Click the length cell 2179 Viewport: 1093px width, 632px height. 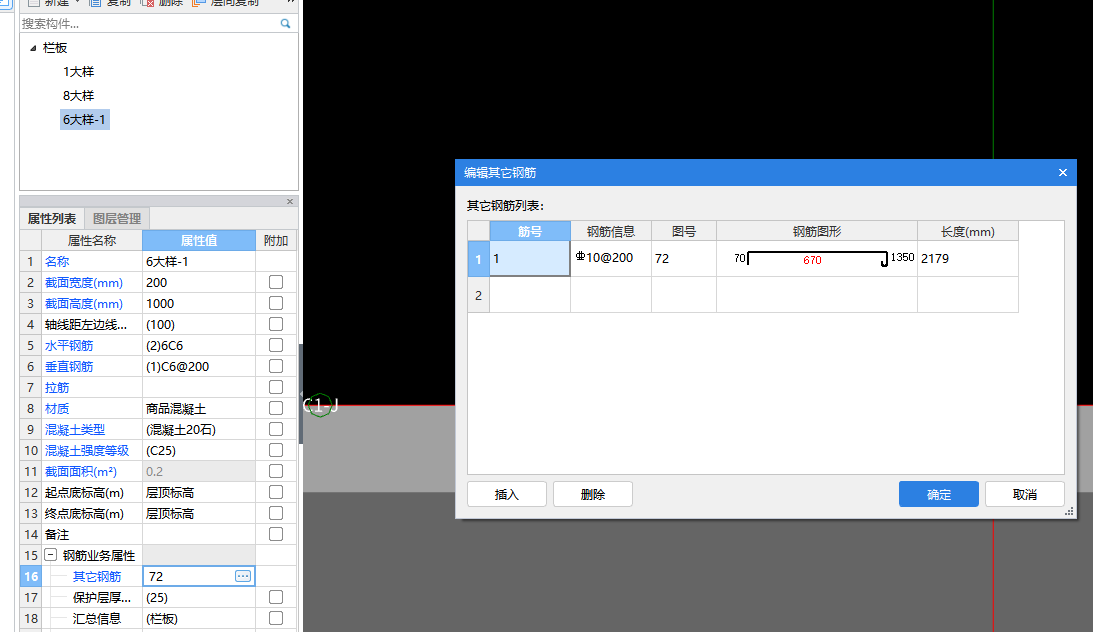click(x=968, y=259)
